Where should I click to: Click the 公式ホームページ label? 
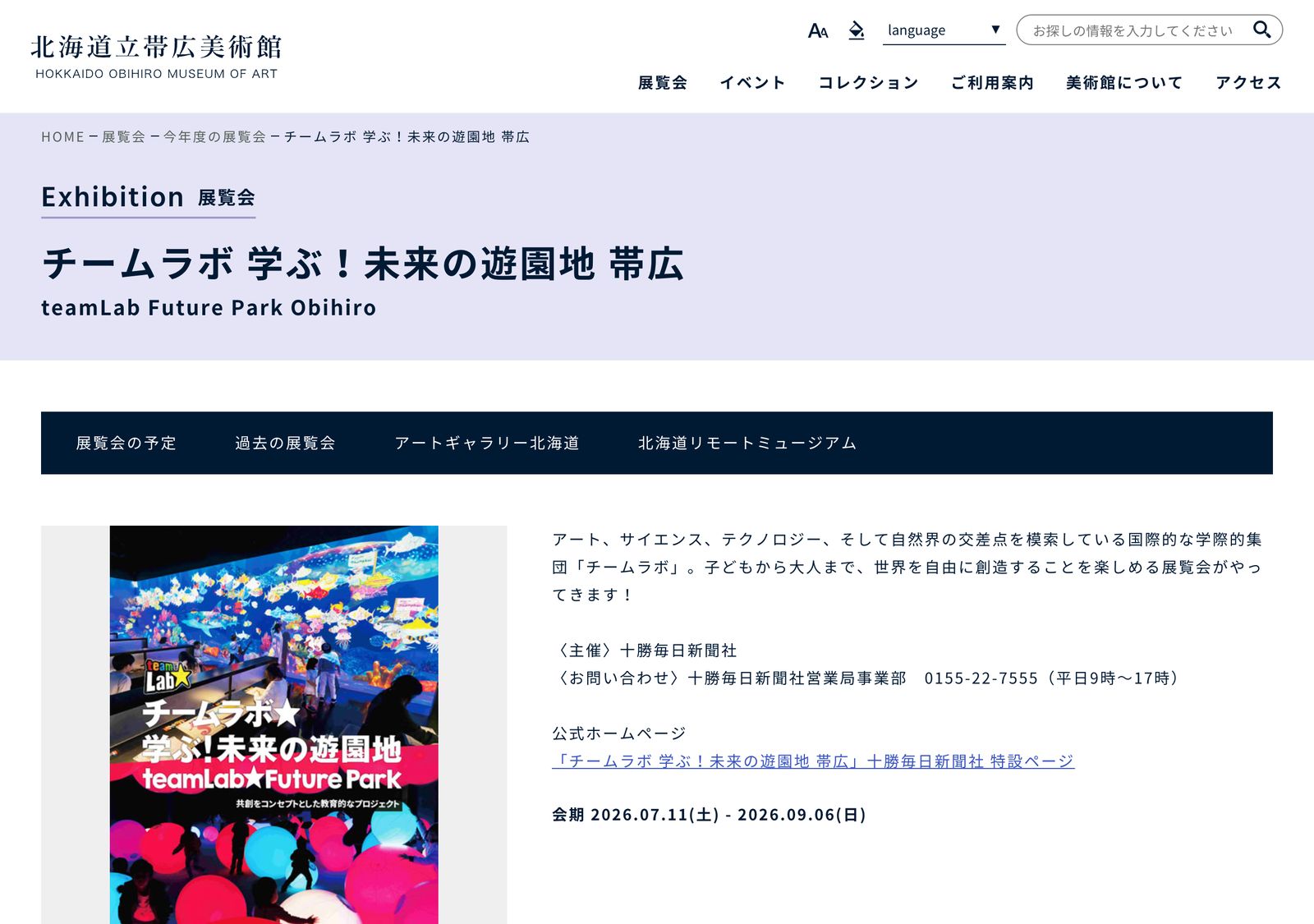pyautogui.click(x=619, y=733)
